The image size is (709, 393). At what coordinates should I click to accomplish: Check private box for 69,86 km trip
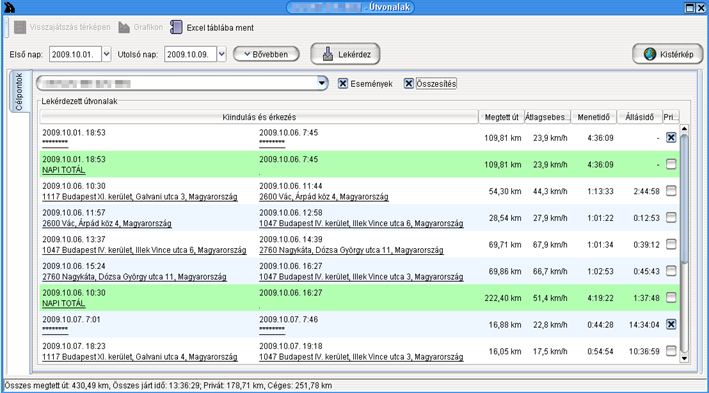[671, 271]
